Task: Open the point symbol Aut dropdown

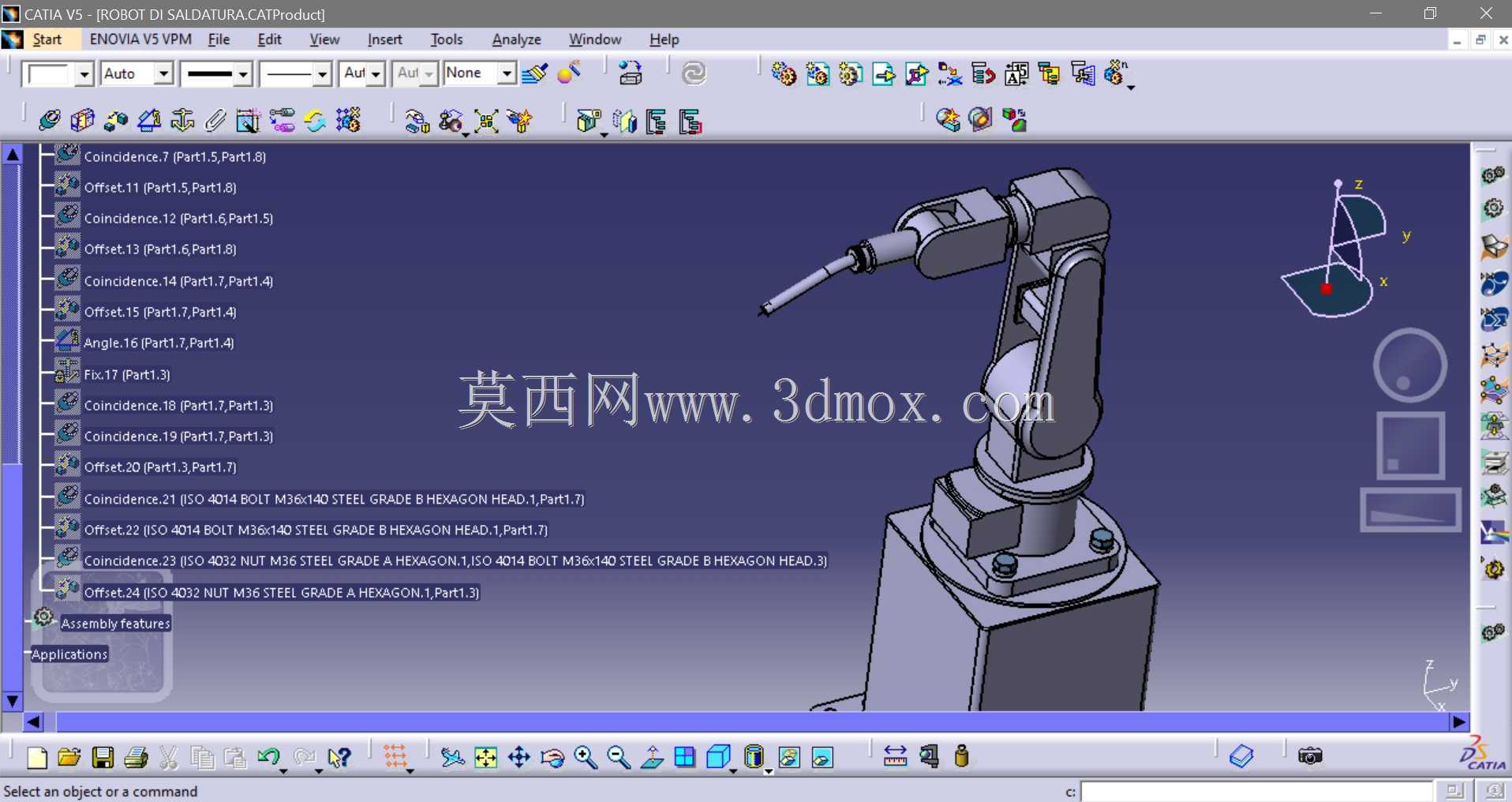Action: (x=376, y=74)
